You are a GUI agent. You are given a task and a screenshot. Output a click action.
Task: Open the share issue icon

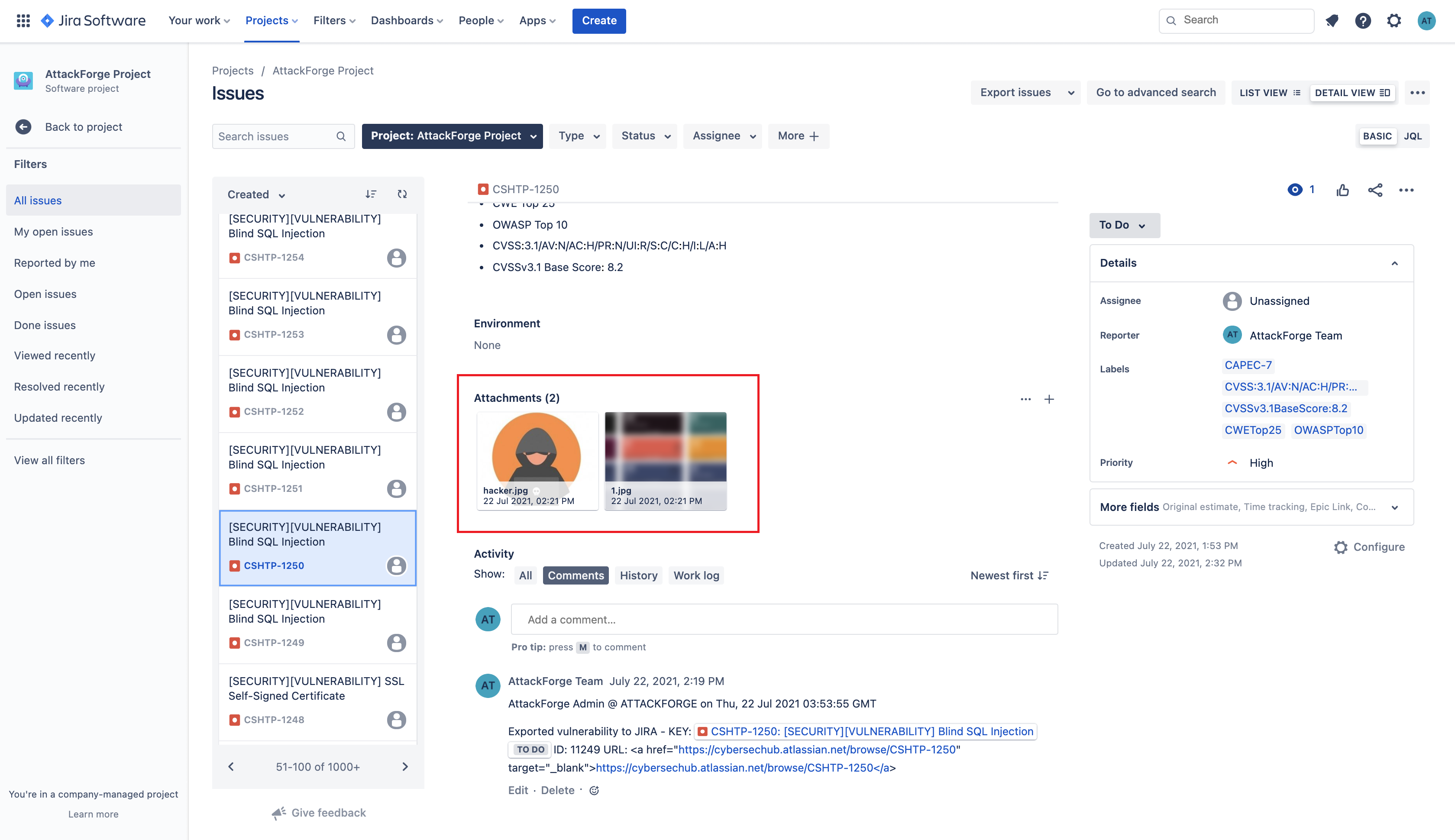pyautogui.click(x=1375, y=190)
